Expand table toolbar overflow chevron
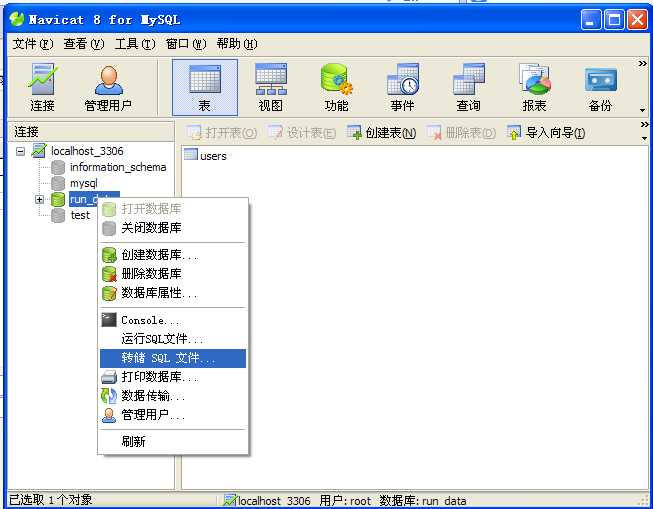The width and height of the screenshot is (653, 509). coord(644,124)
